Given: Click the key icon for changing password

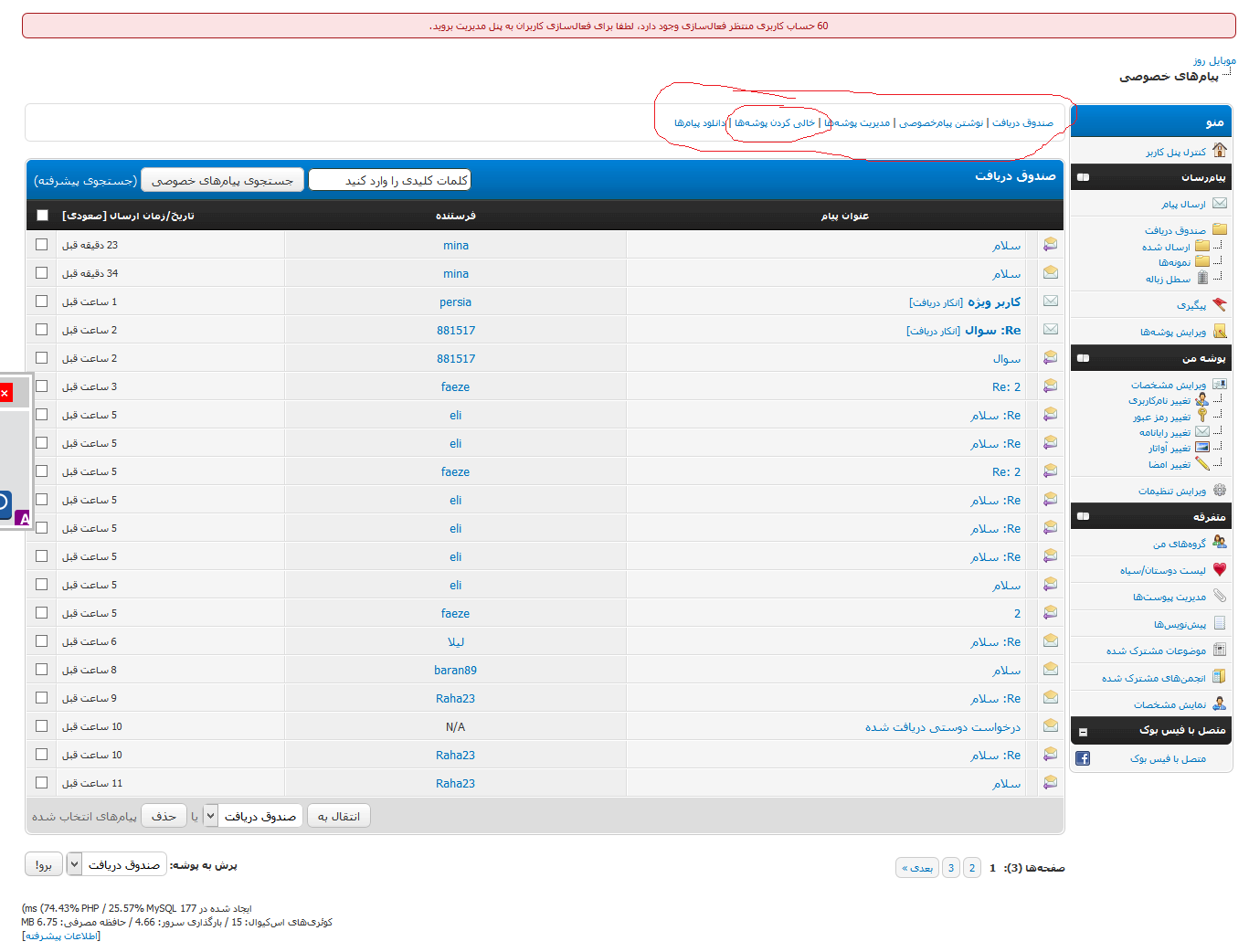Looking at the screenshot, I should 1202,416.
